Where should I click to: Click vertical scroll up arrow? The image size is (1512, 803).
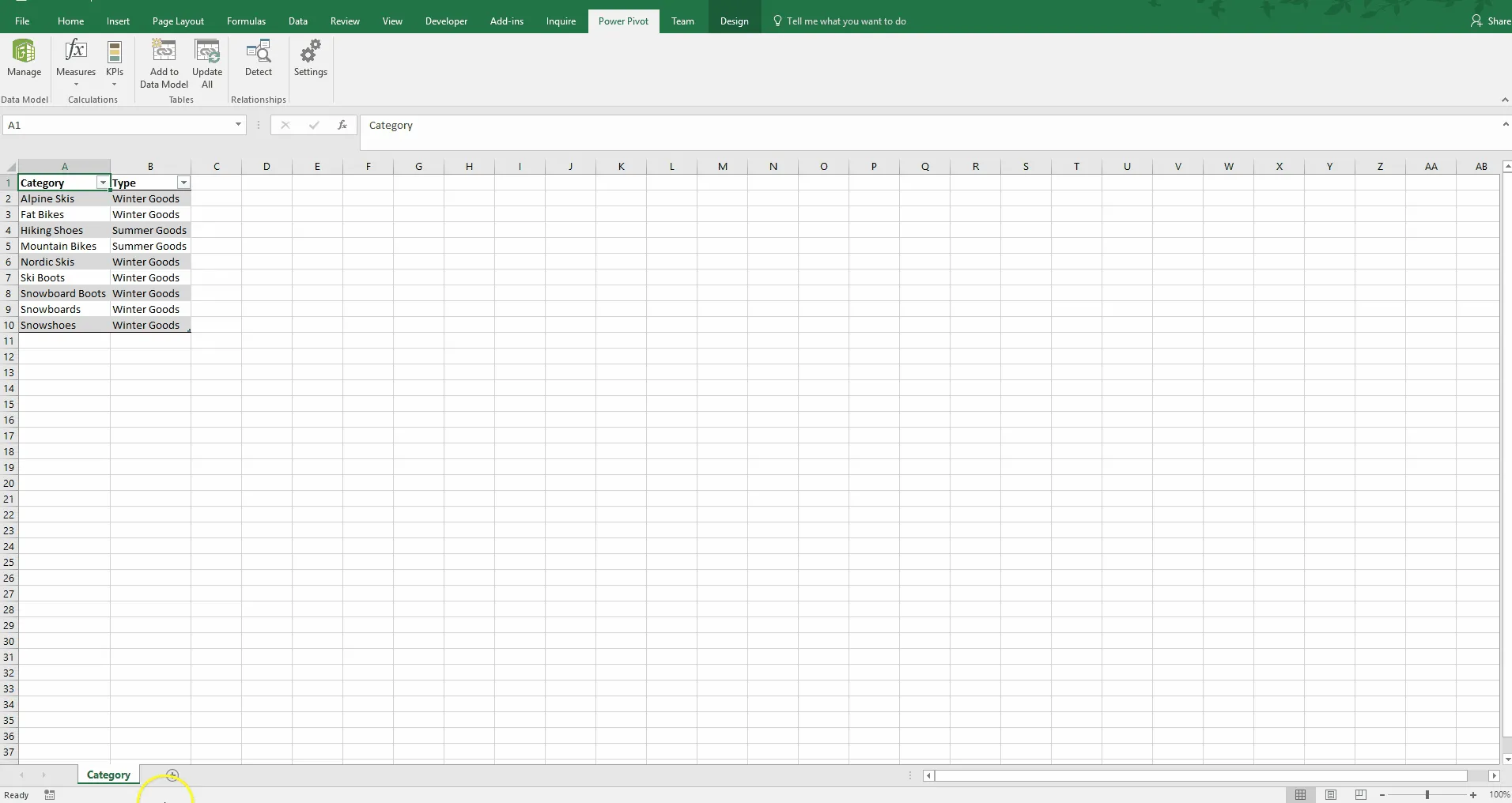point(1506,167)
